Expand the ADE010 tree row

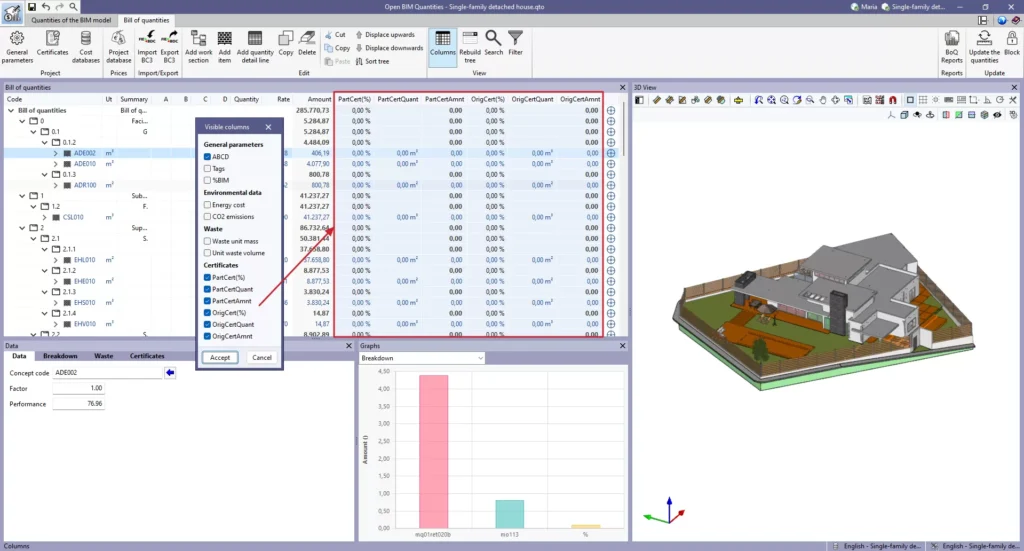57,163
